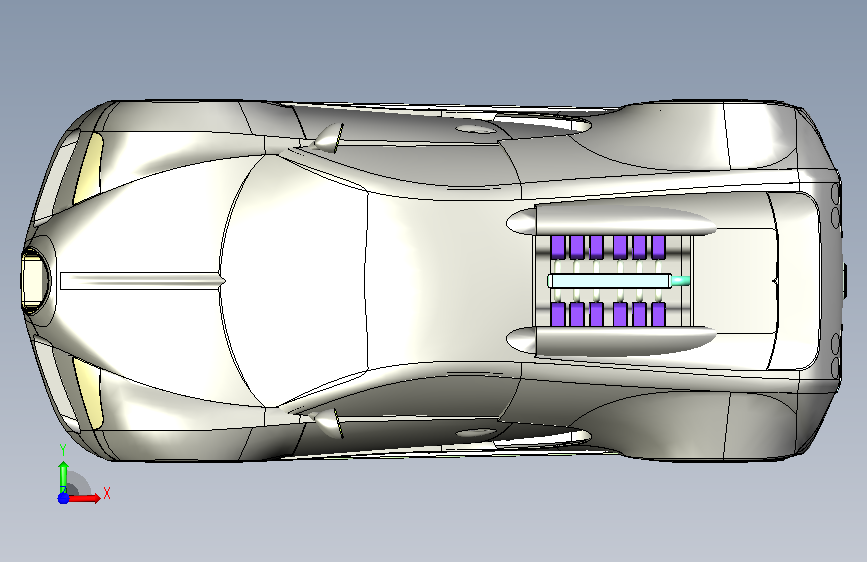
Task: Click the blue Z axis ball of the triad
Action: click(63, 498)
